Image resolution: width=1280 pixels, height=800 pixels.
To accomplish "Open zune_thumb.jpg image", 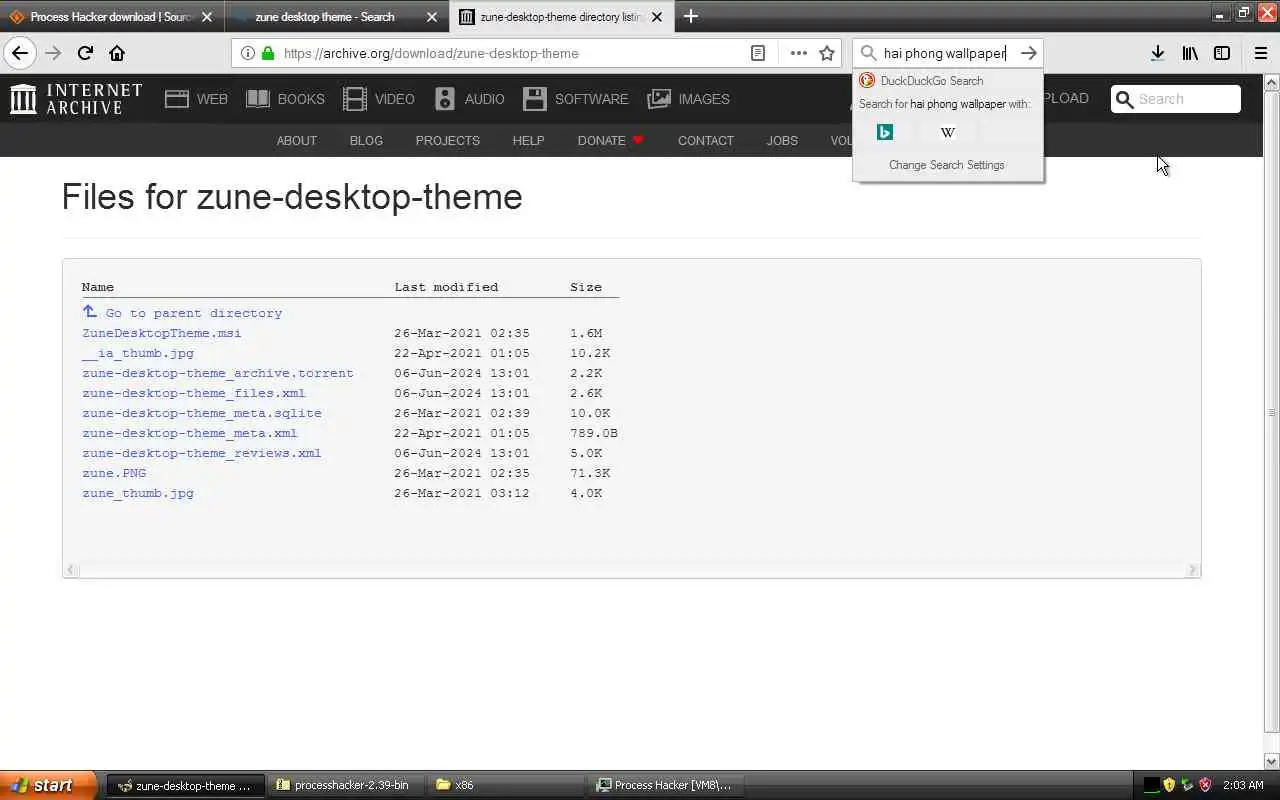I will pos(138,493).
